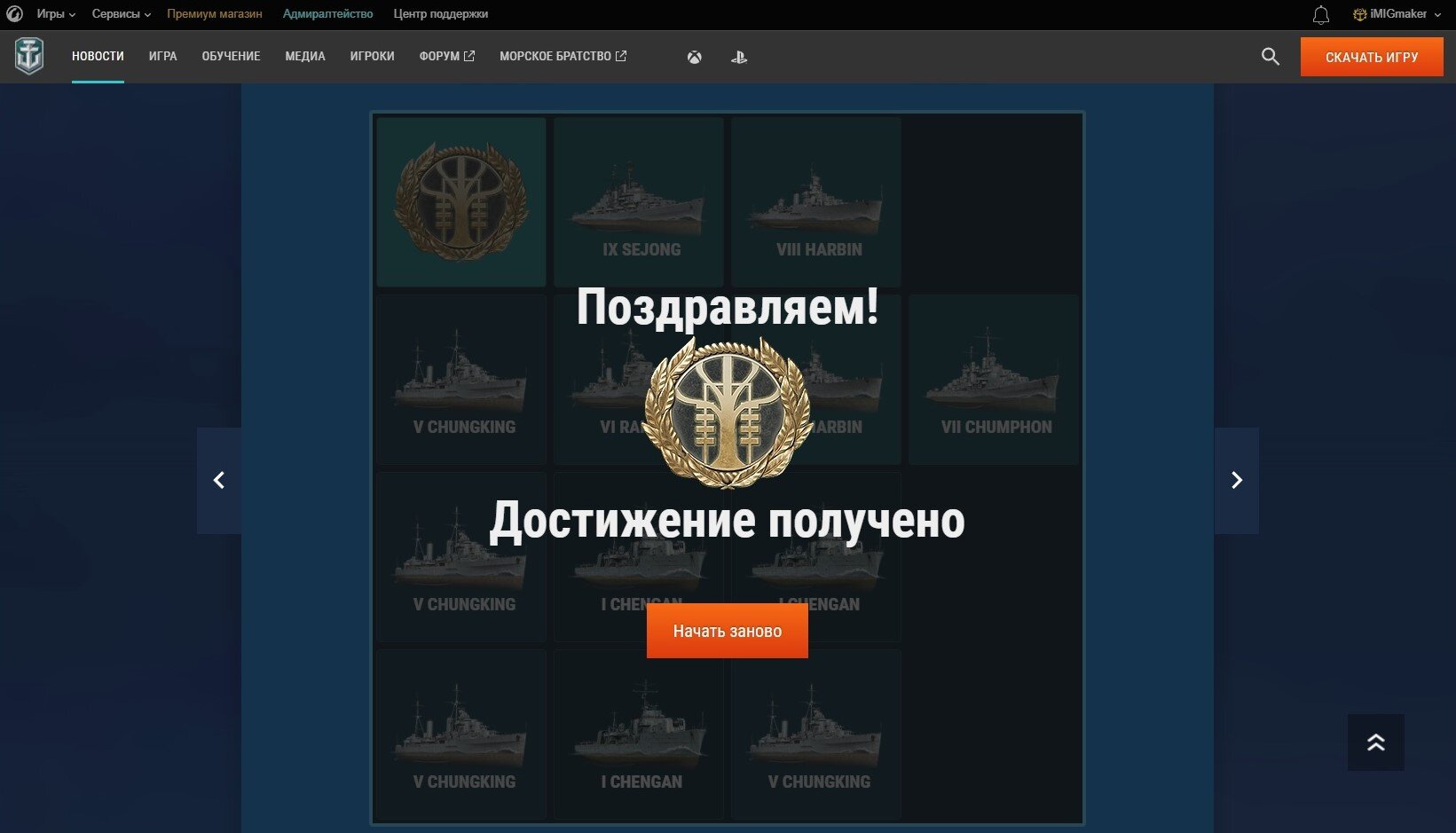1456x833 pixels.
Task: Go to next slide with right arrow
Action: point(1237,481)
